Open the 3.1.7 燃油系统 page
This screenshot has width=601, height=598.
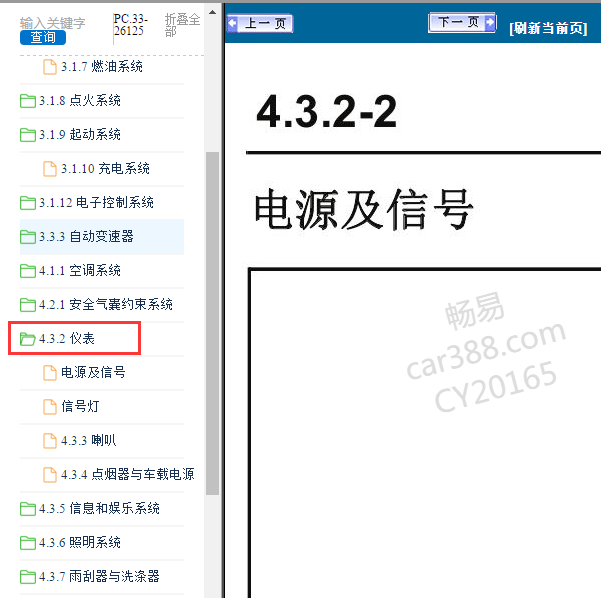click(x=102, y=67)
